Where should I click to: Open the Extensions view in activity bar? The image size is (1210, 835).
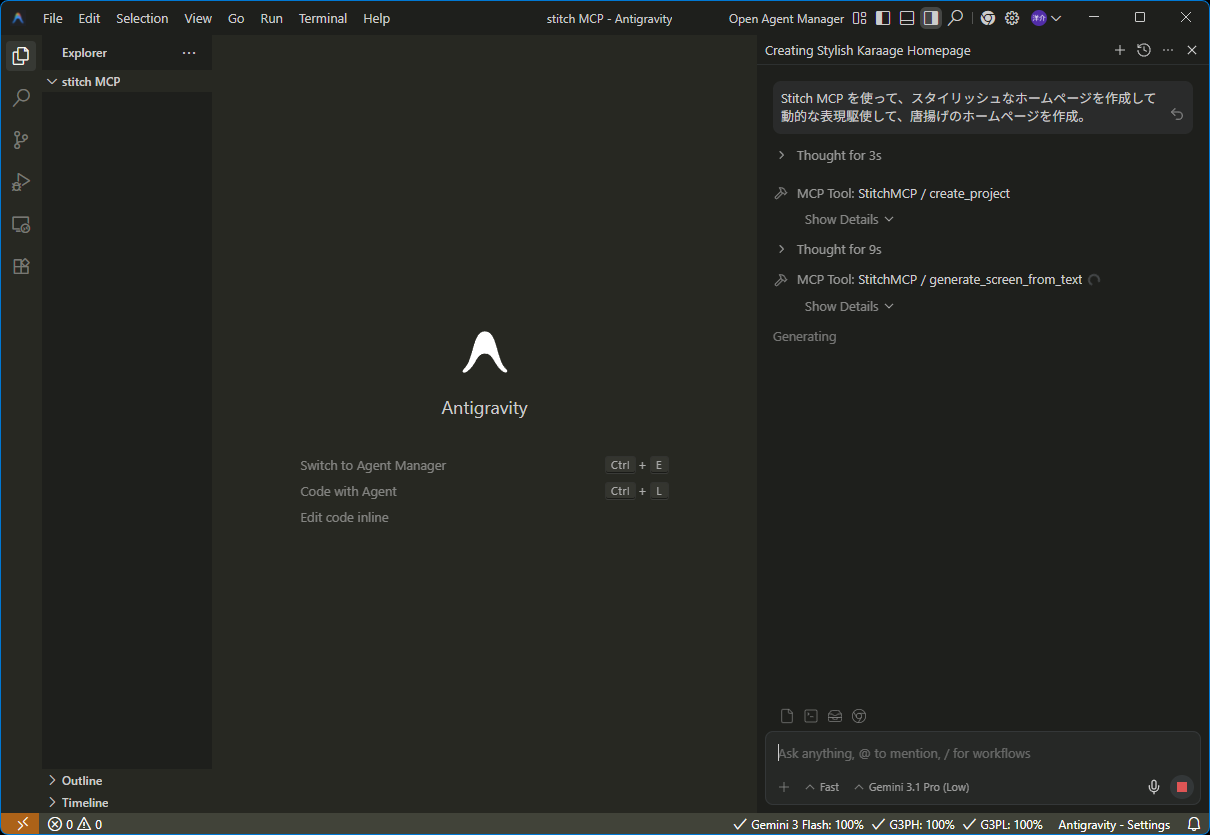pyautogui.click(x=21, y=266)
